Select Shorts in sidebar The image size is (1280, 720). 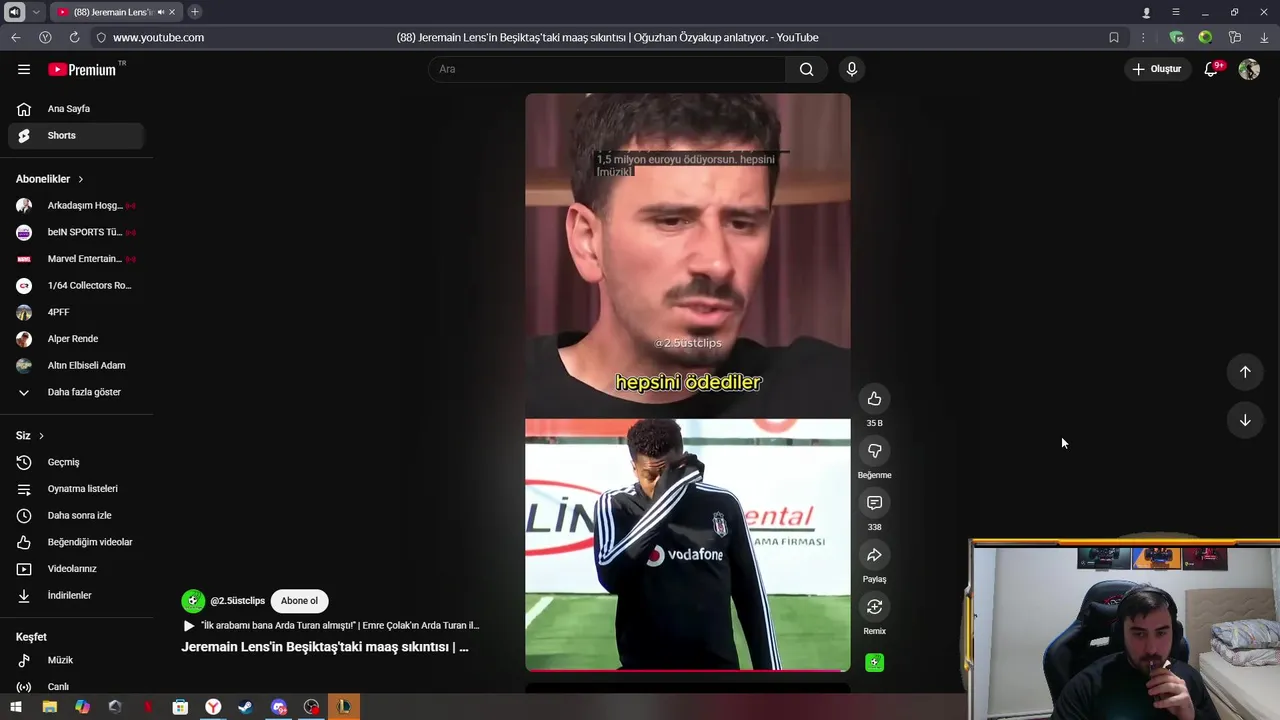click(x=75, y=135)
